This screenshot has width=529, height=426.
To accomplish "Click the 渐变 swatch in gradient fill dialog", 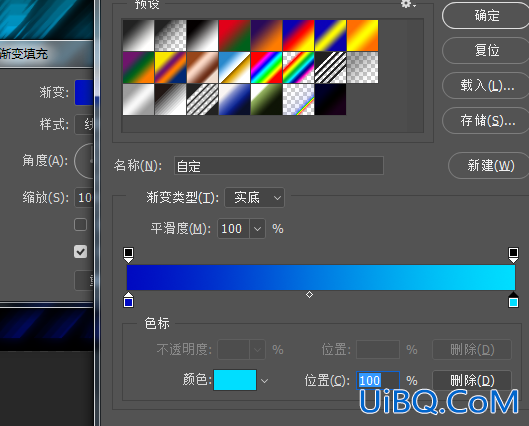I will coord(84,92).
